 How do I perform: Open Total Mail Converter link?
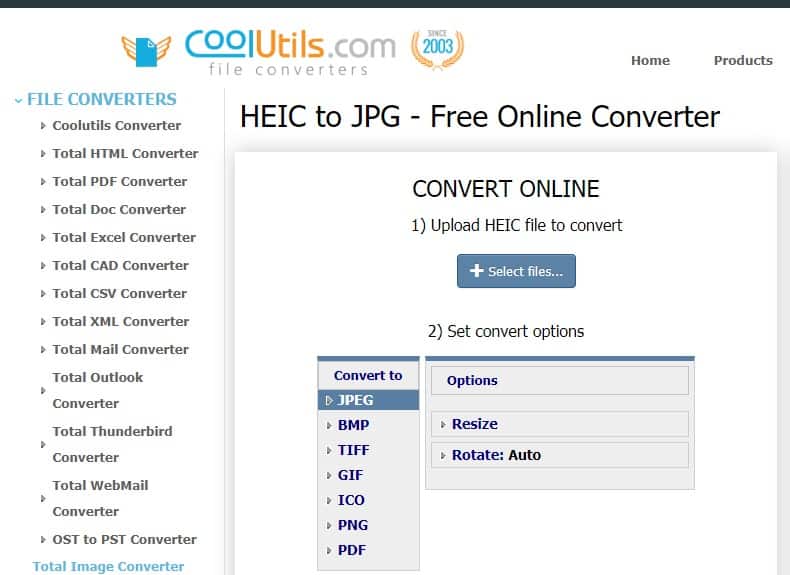120,349
